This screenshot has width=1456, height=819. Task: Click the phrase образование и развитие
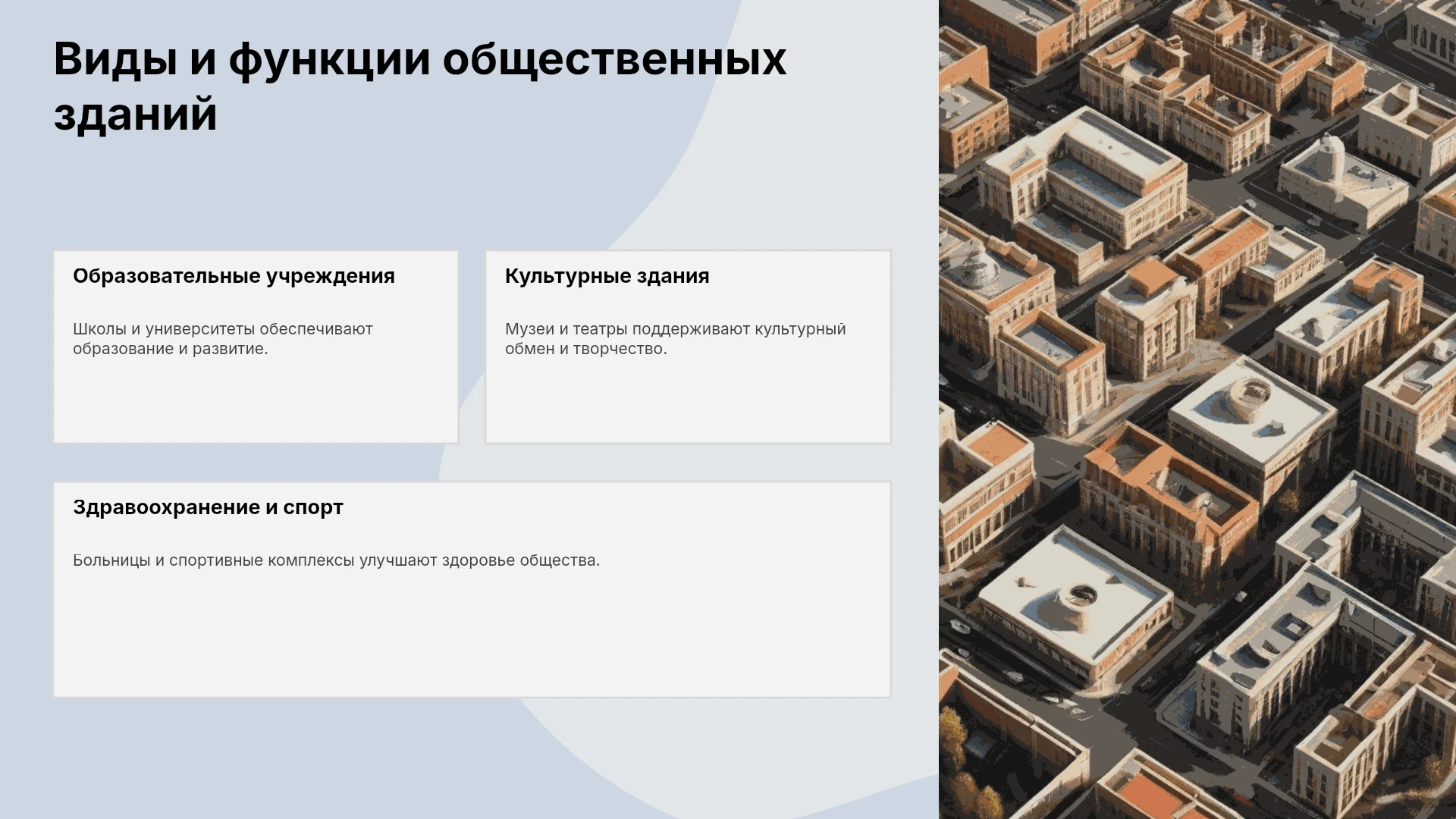[170, 349]
